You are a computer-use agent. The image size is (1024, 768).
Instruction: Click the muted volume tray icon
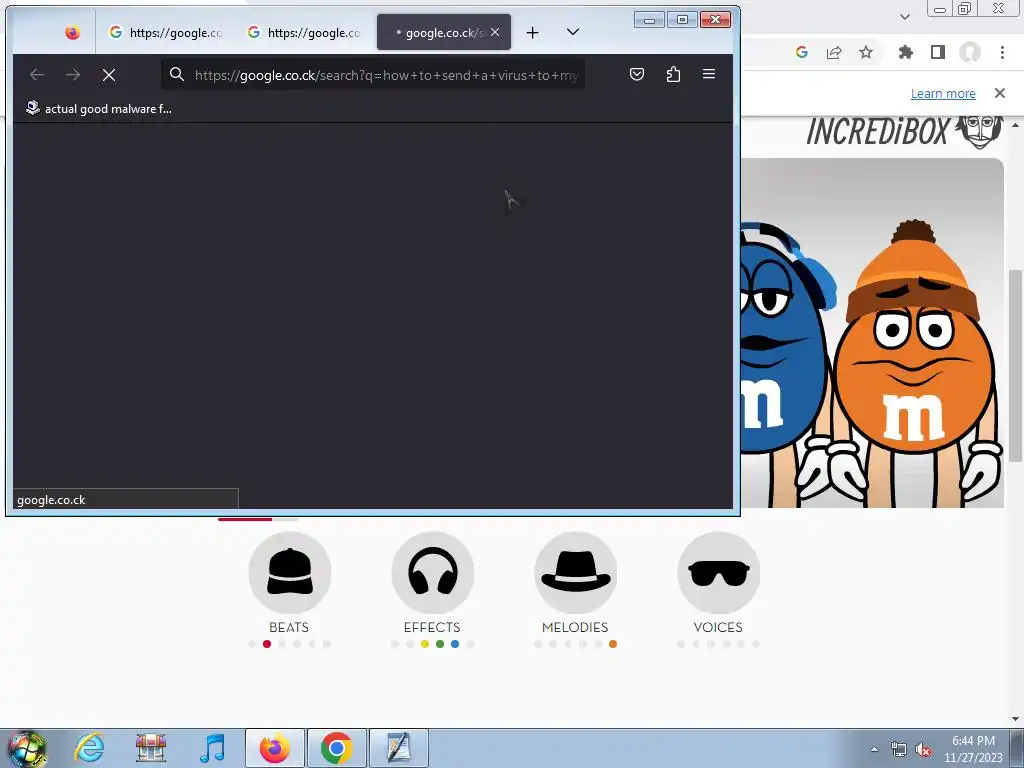point(923,749)
